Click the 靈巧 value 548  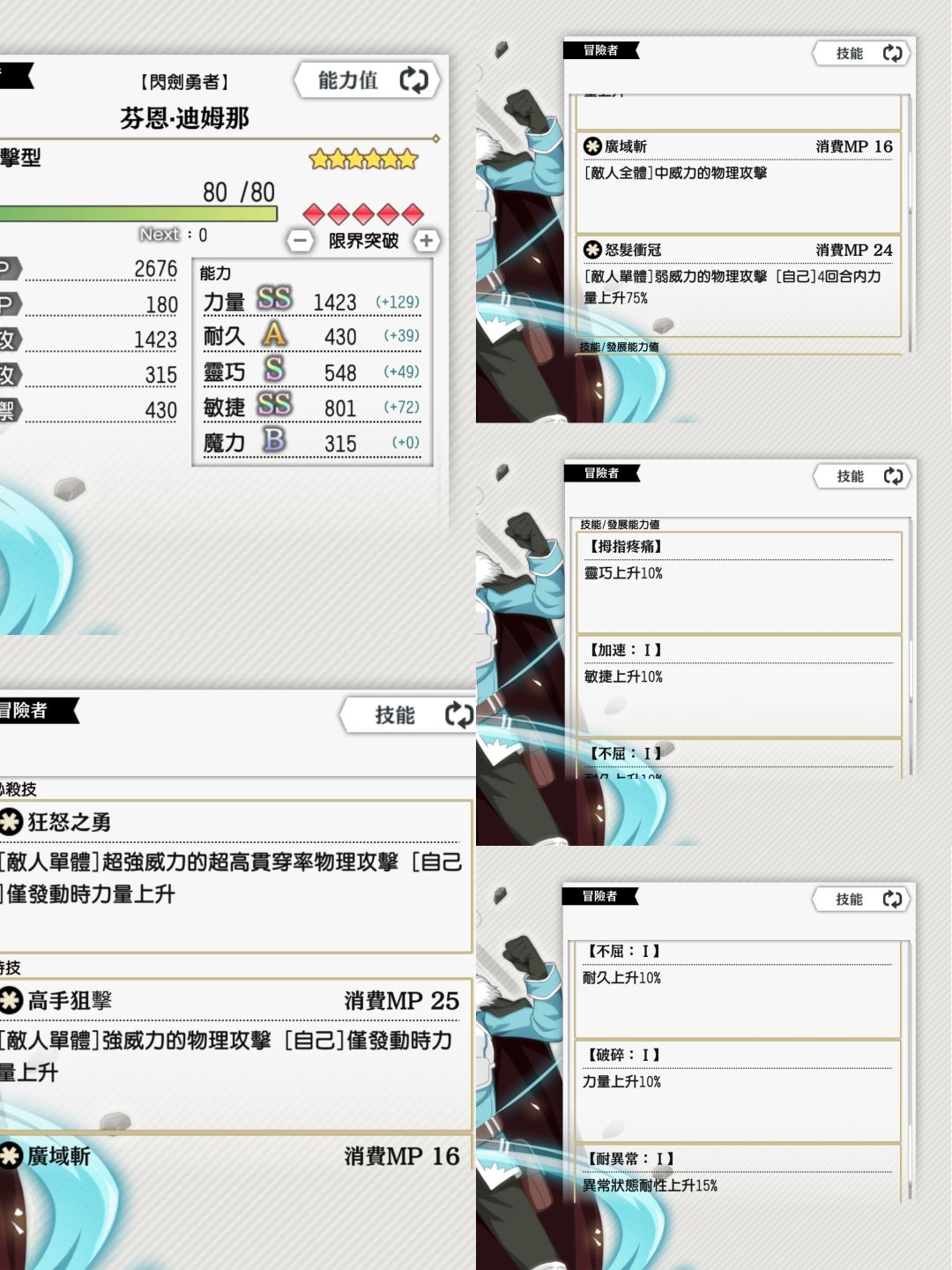coord(340,373)
